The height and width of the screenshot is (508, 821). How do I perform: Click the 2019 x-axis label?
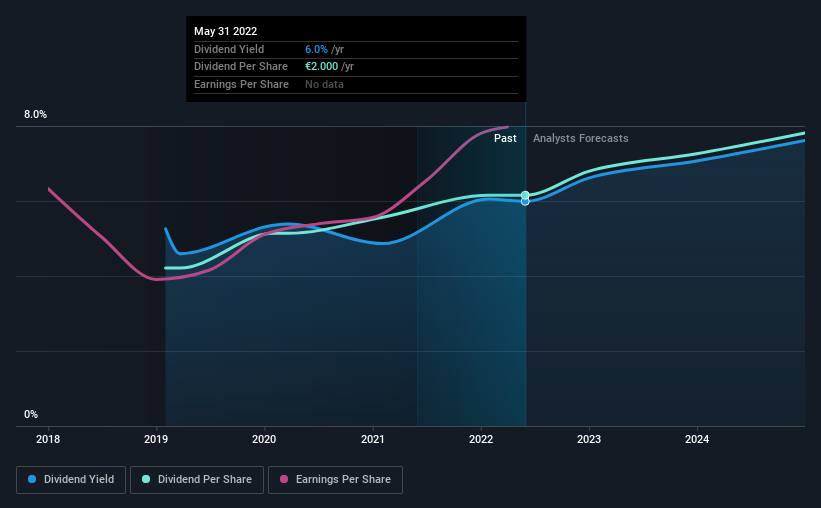(x=156, y=439)
